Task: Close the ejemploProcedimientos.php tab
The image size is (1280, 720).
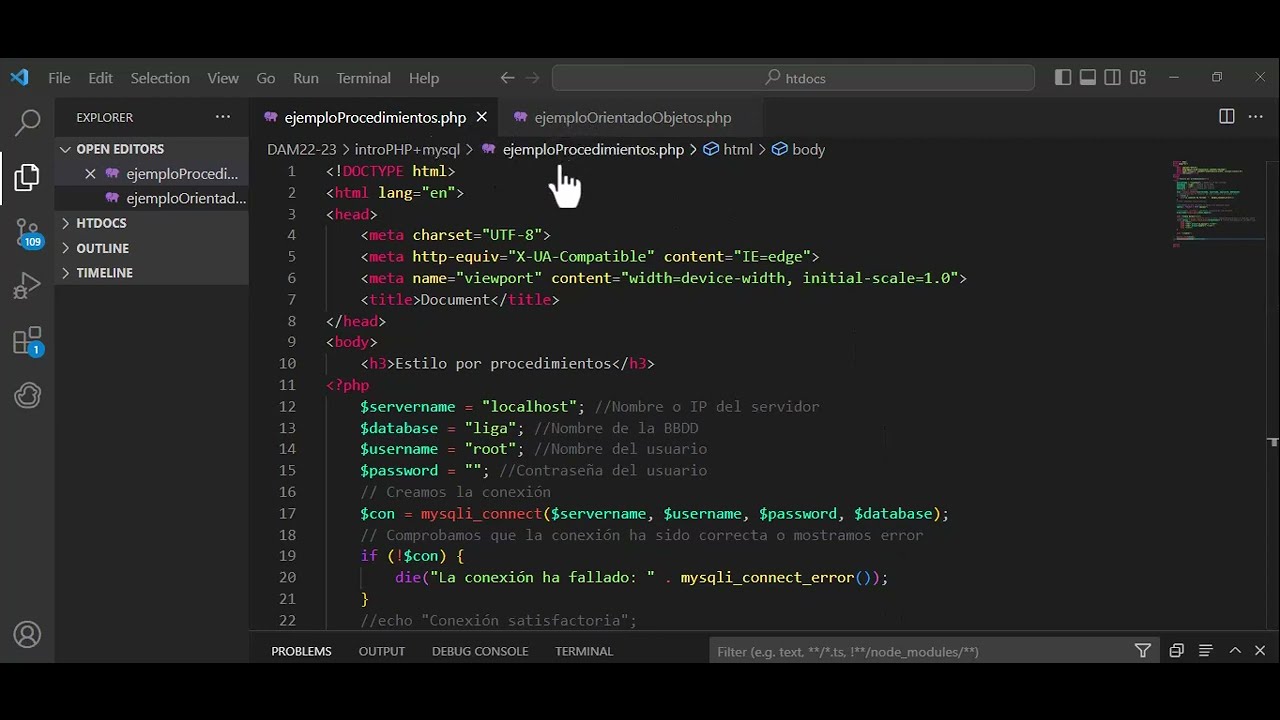Action: pyautogui.click(x=481, y=117)
